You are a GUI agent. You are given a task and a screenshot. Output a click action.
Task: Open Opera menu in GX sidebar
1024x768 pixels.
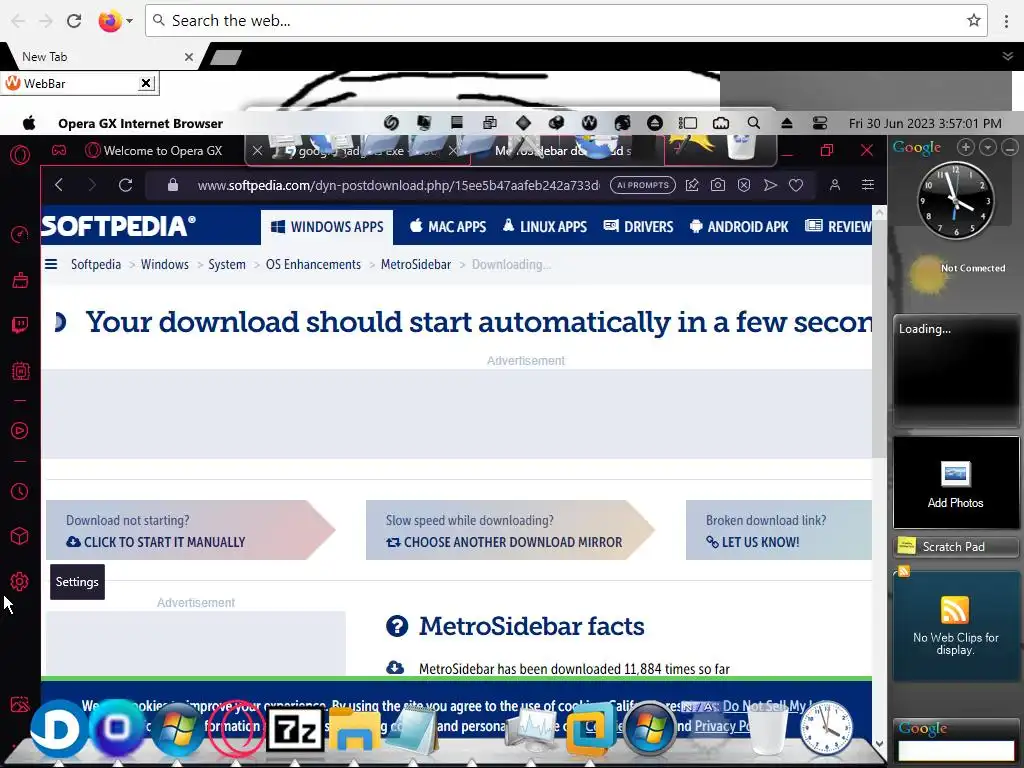click(20, 155)
